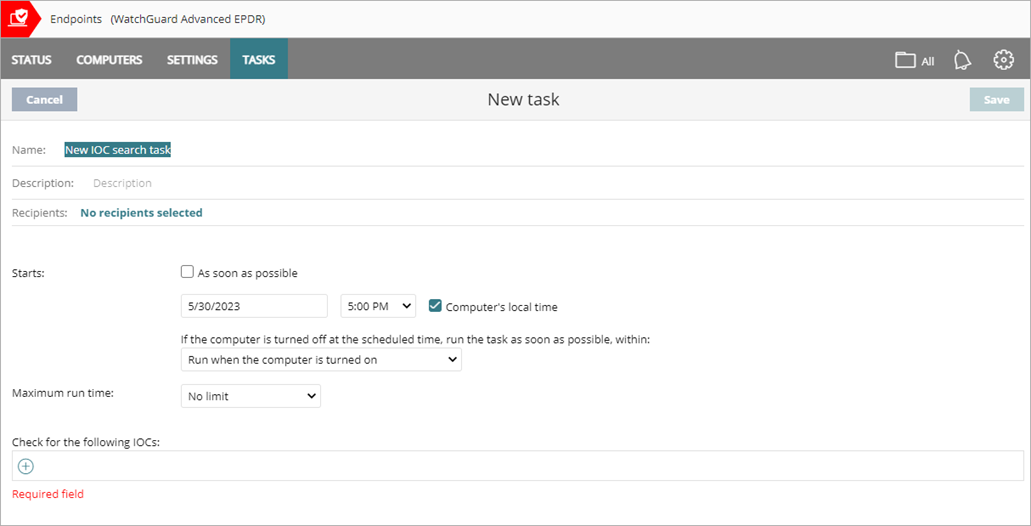This screenshot has height=526, width=1031.
Task: Click the 5/30/2023 start date field
Action: 254,306
